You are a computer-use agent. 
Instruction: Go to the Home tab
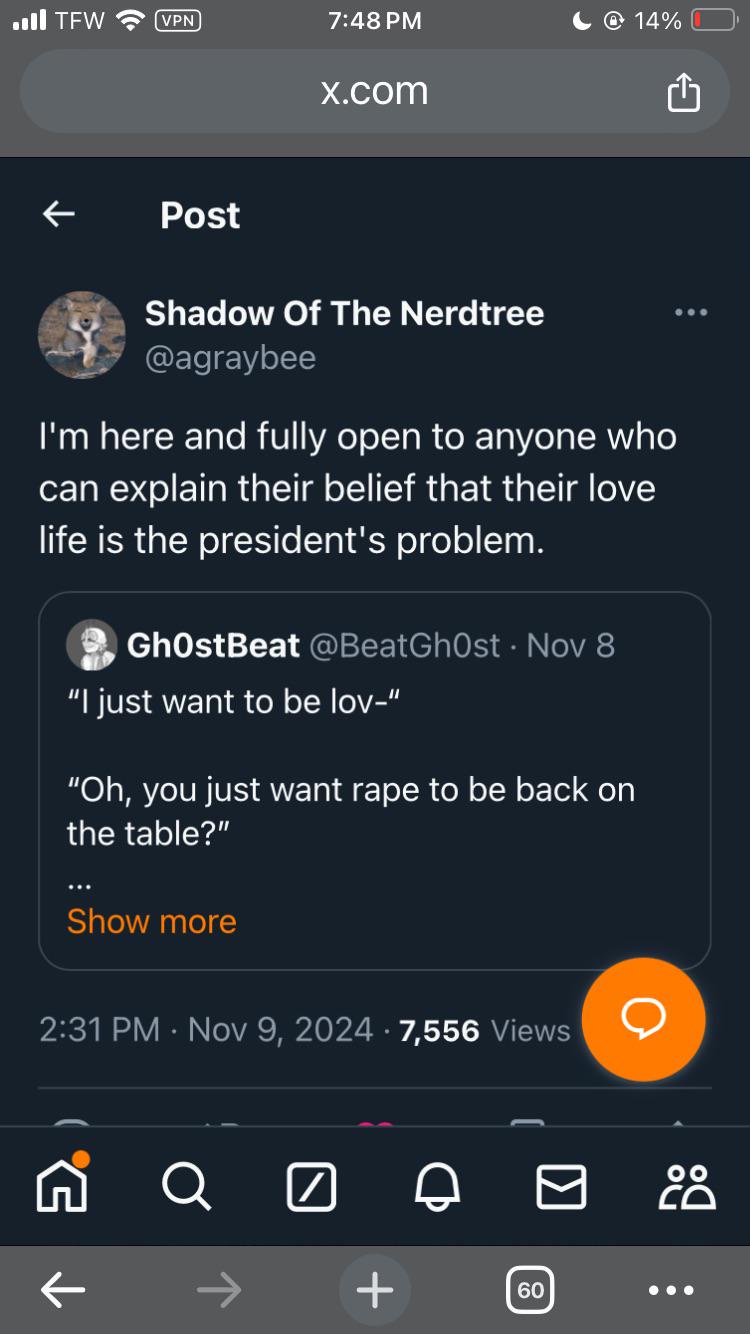63,1187
